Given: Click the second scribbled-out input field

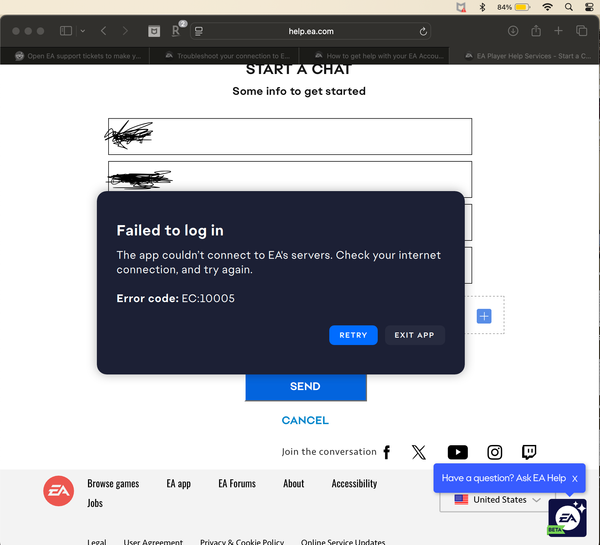Looking at the screenshot, I should click(x=290, y=176).
